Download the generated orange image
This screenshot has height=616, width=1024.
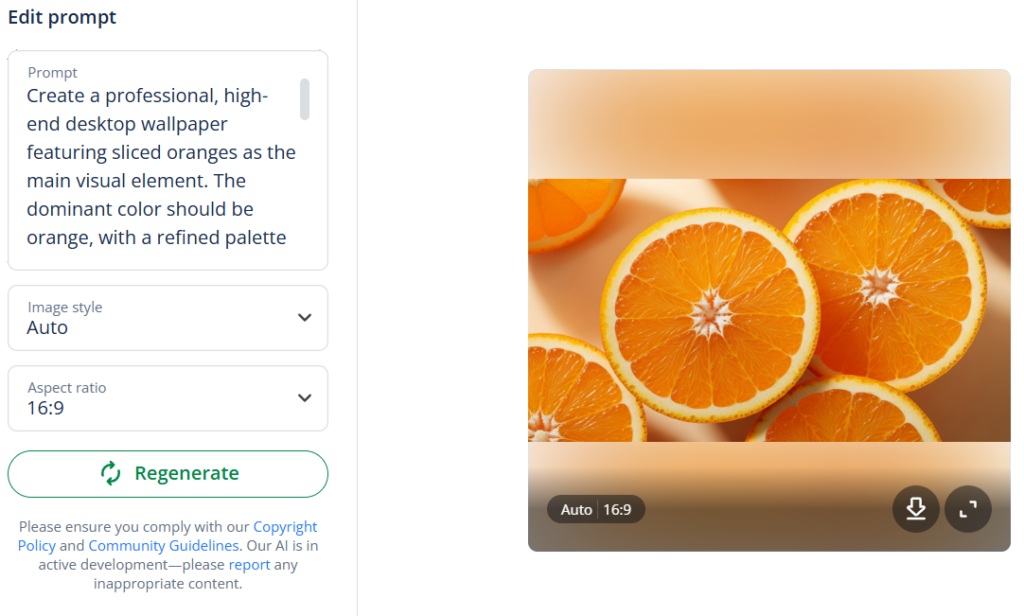[916, 509]
